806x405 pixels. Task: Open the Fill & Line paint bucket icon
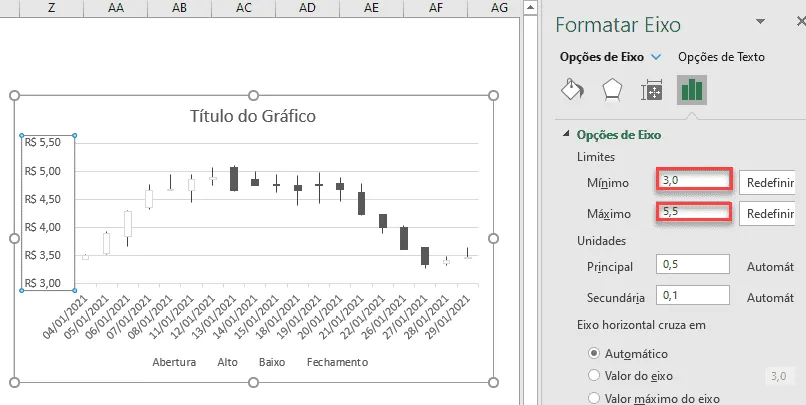[x=572, y=90]
